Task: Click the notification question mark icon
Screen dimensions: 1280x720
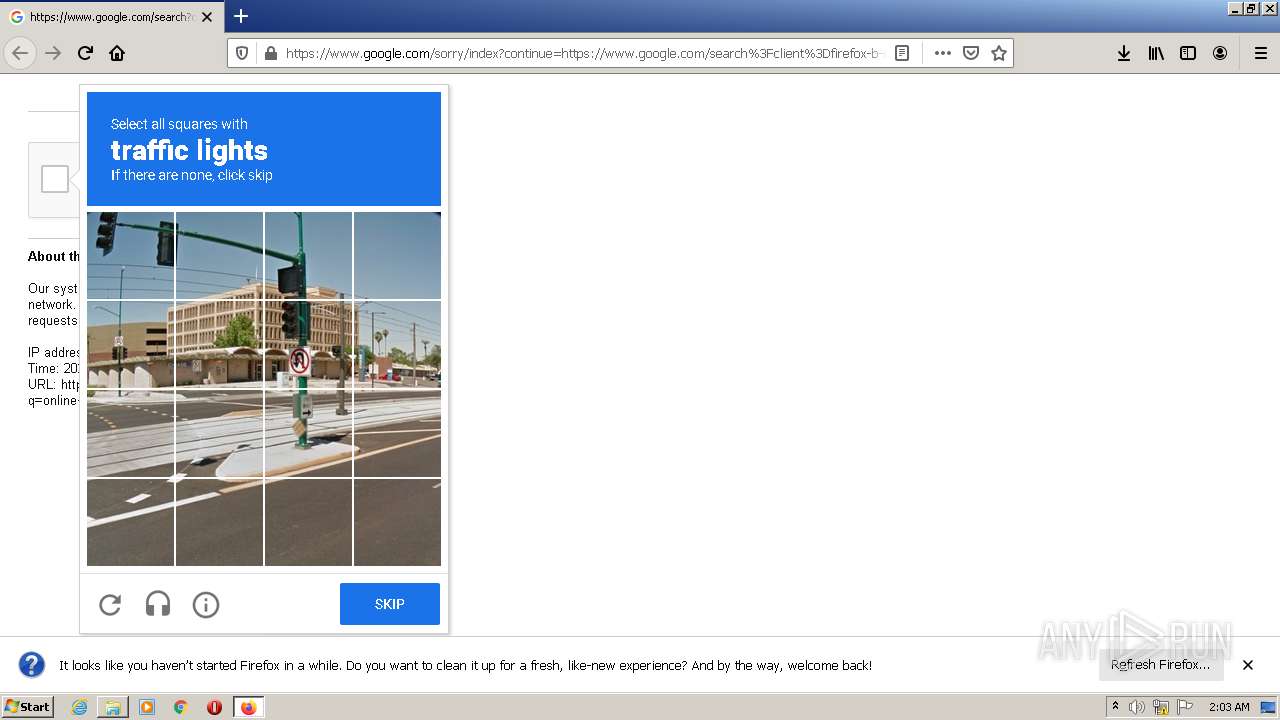Action: pos(32,665)
